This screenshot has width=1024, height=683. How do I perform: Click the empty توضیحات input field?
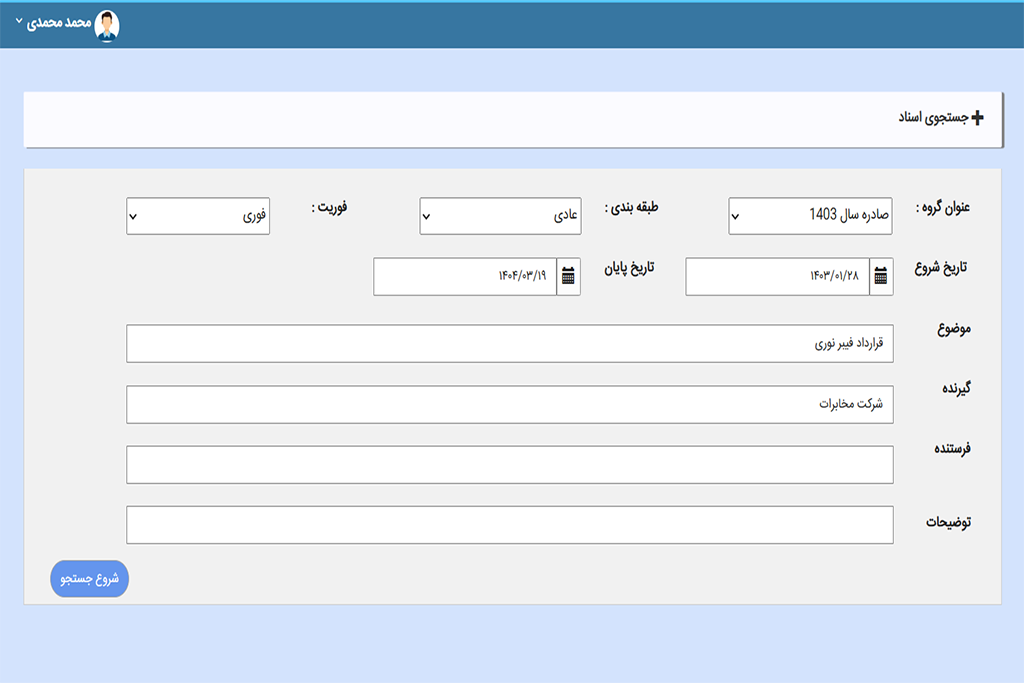coord(509,525)
